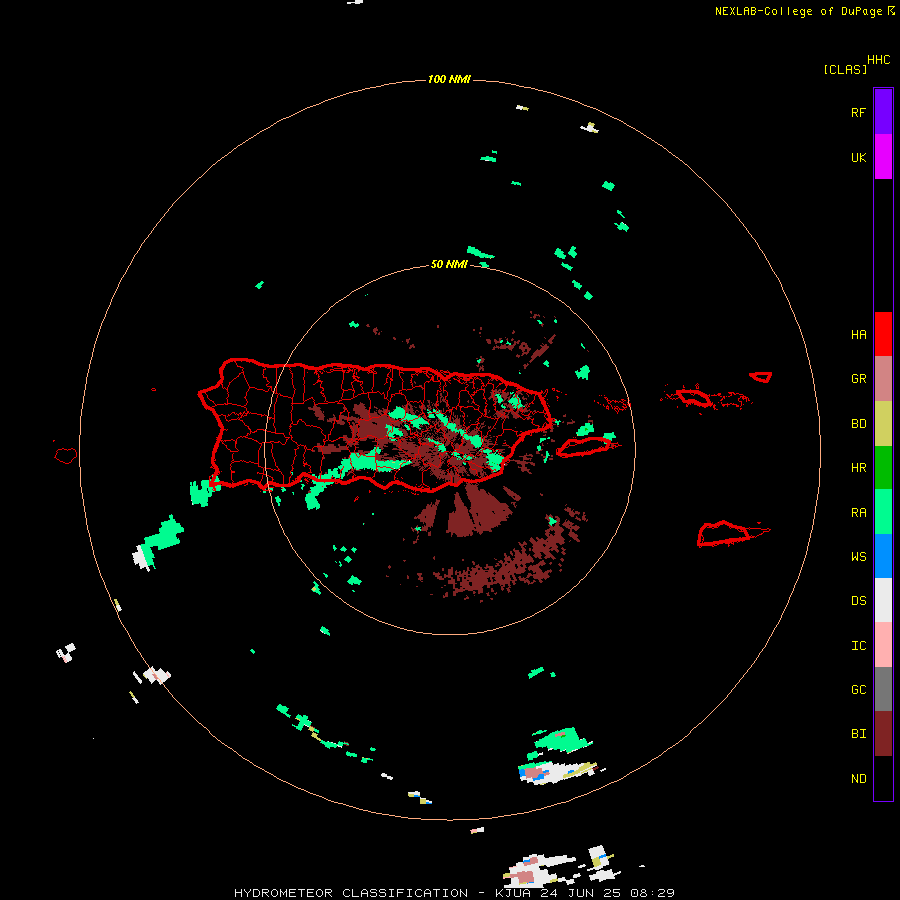Image resolution: width=900 pixels, height=900 pixels.
Task: Click the DS white legend swatch
Action: [883, 600]
